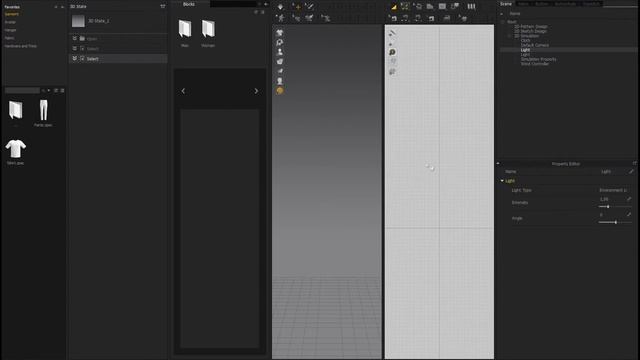Viewport: 640px width, 360px height.
Task: Select the highlighted Light item in scene tree
Action: 525,50
